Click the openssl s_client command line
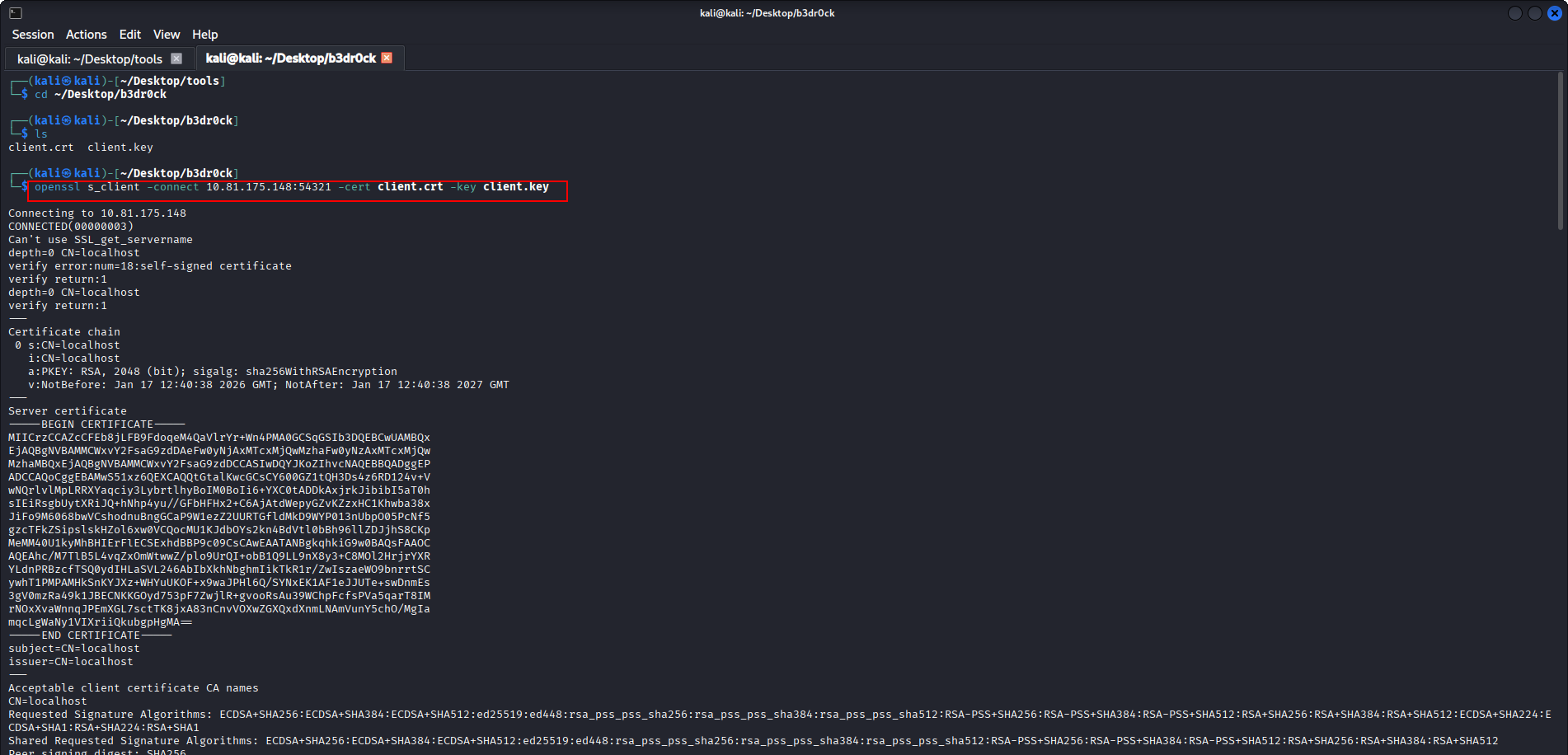1568x755 pixels. click(291, 187)
